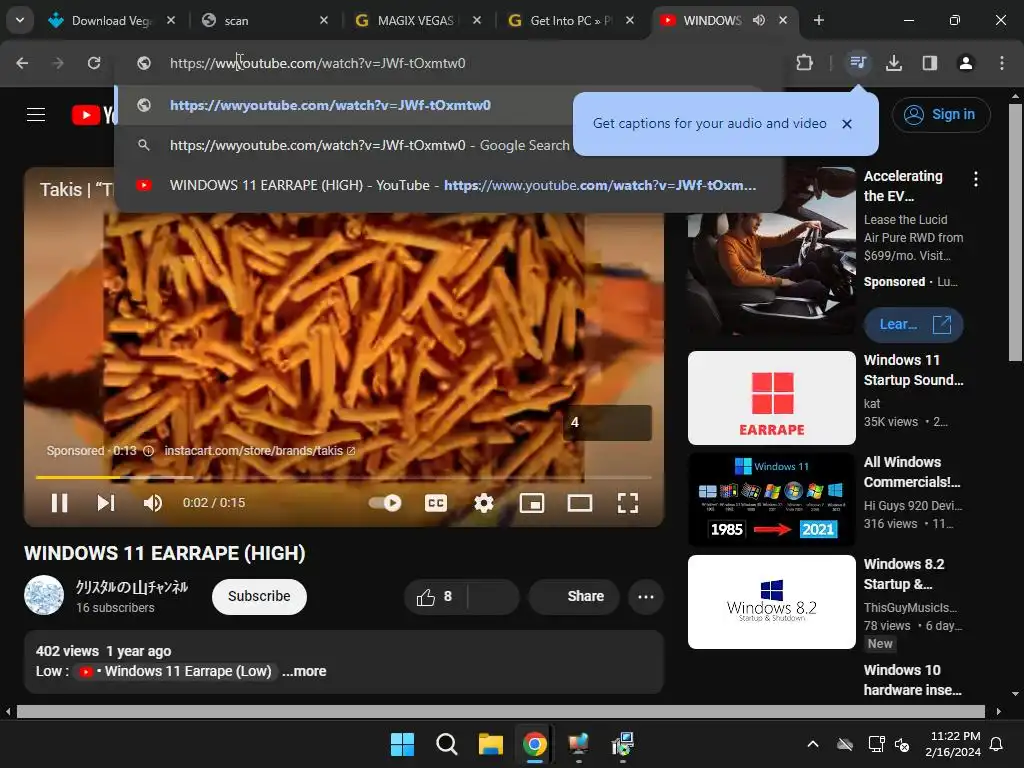Open Windows taskbar Search
1024x768 pixels.
pos(447,744)
